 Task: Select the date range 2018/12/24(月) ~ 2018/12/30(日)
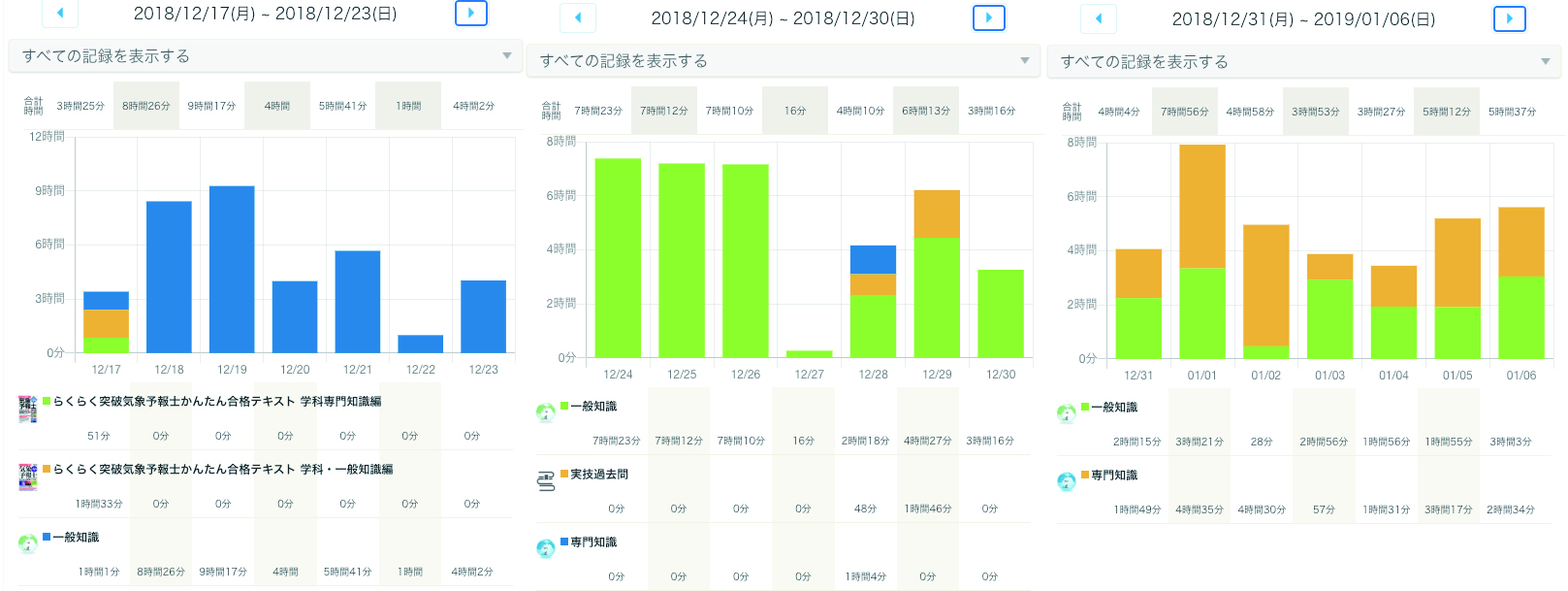(783, 18)
